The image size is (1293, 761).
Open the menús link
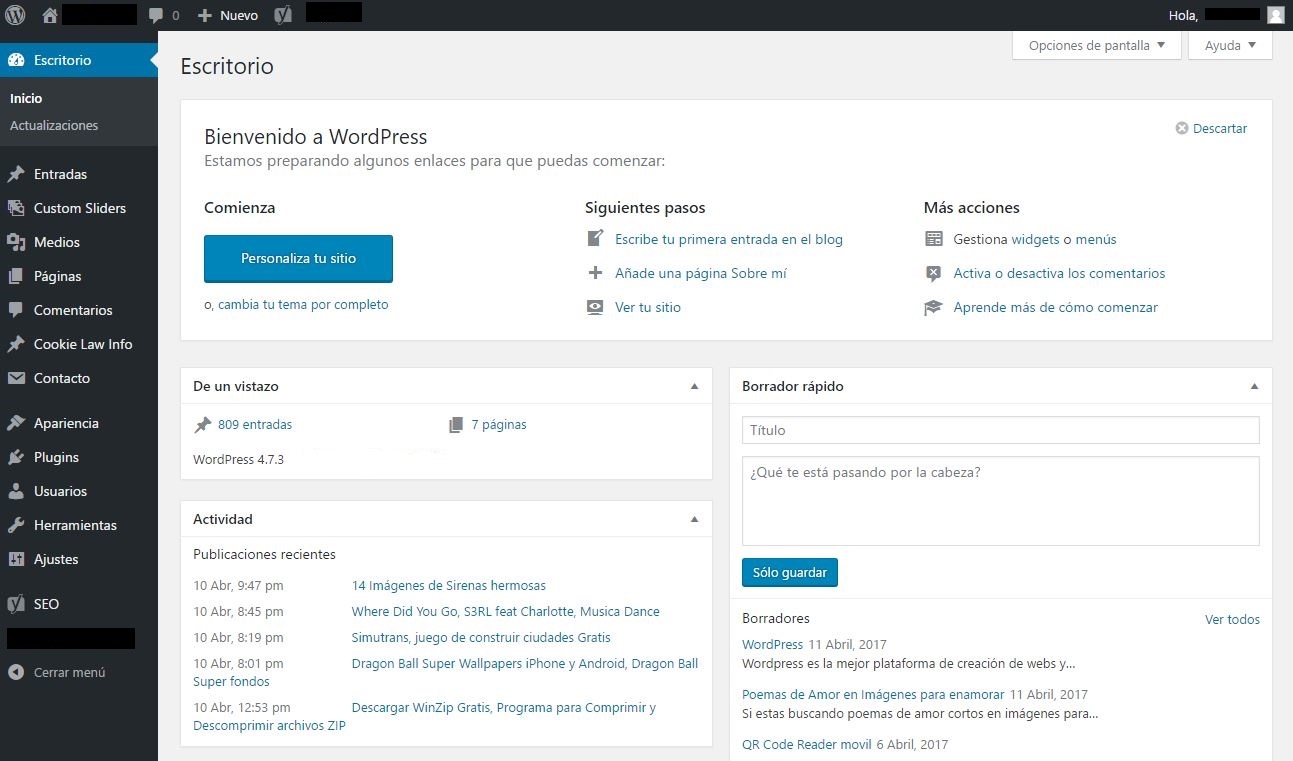click(1096, 239)
